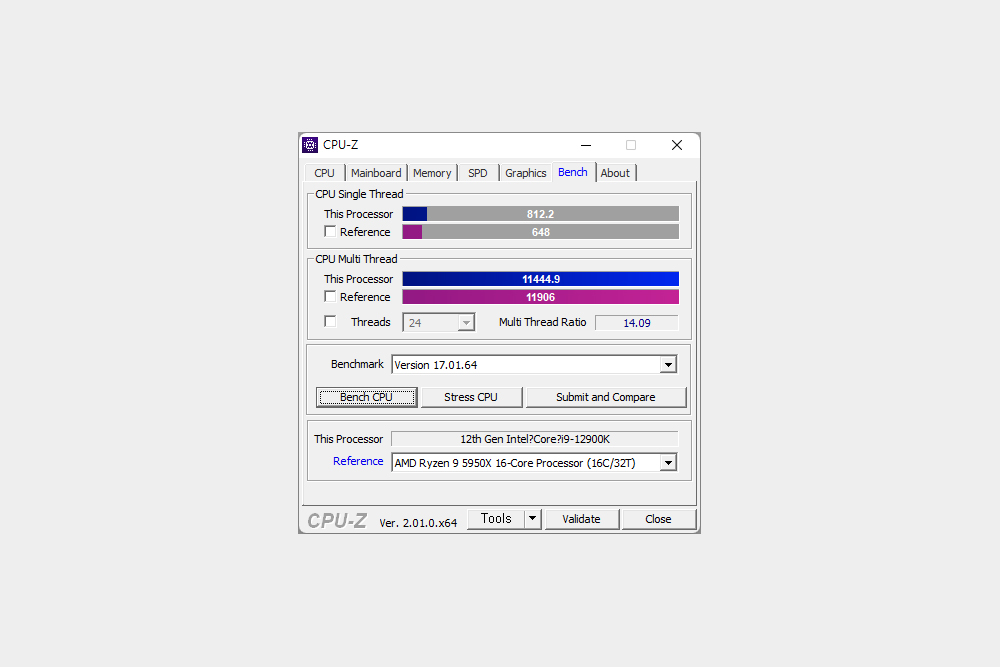This screenshot has width=1000, height=667.
Task: Click Submit and Compare button
Action: click(606, 397)
